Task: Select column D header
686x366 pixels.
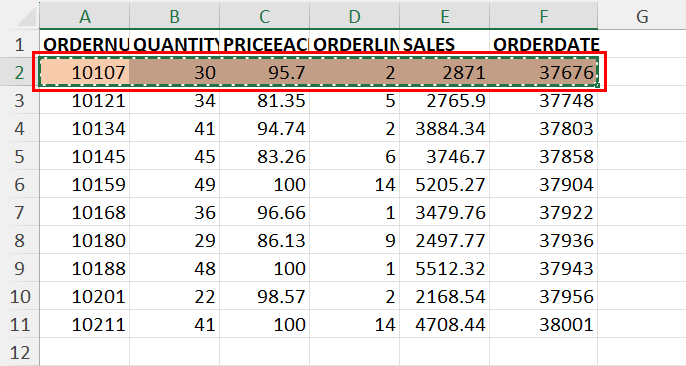Action: click(x=354, y=16)
